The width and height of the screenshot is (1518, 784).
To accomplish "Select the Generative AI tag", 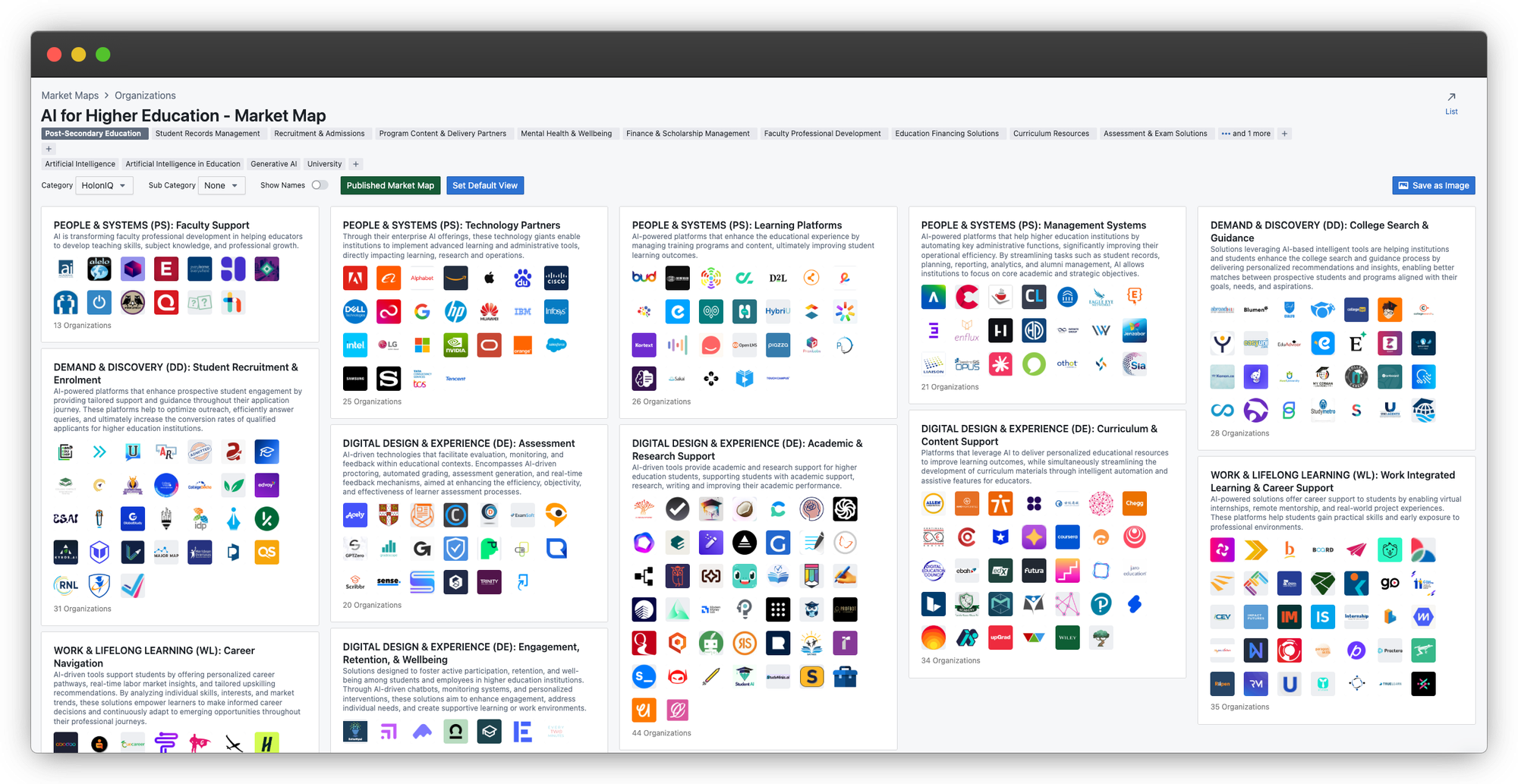I will click(x=274, y=164).
